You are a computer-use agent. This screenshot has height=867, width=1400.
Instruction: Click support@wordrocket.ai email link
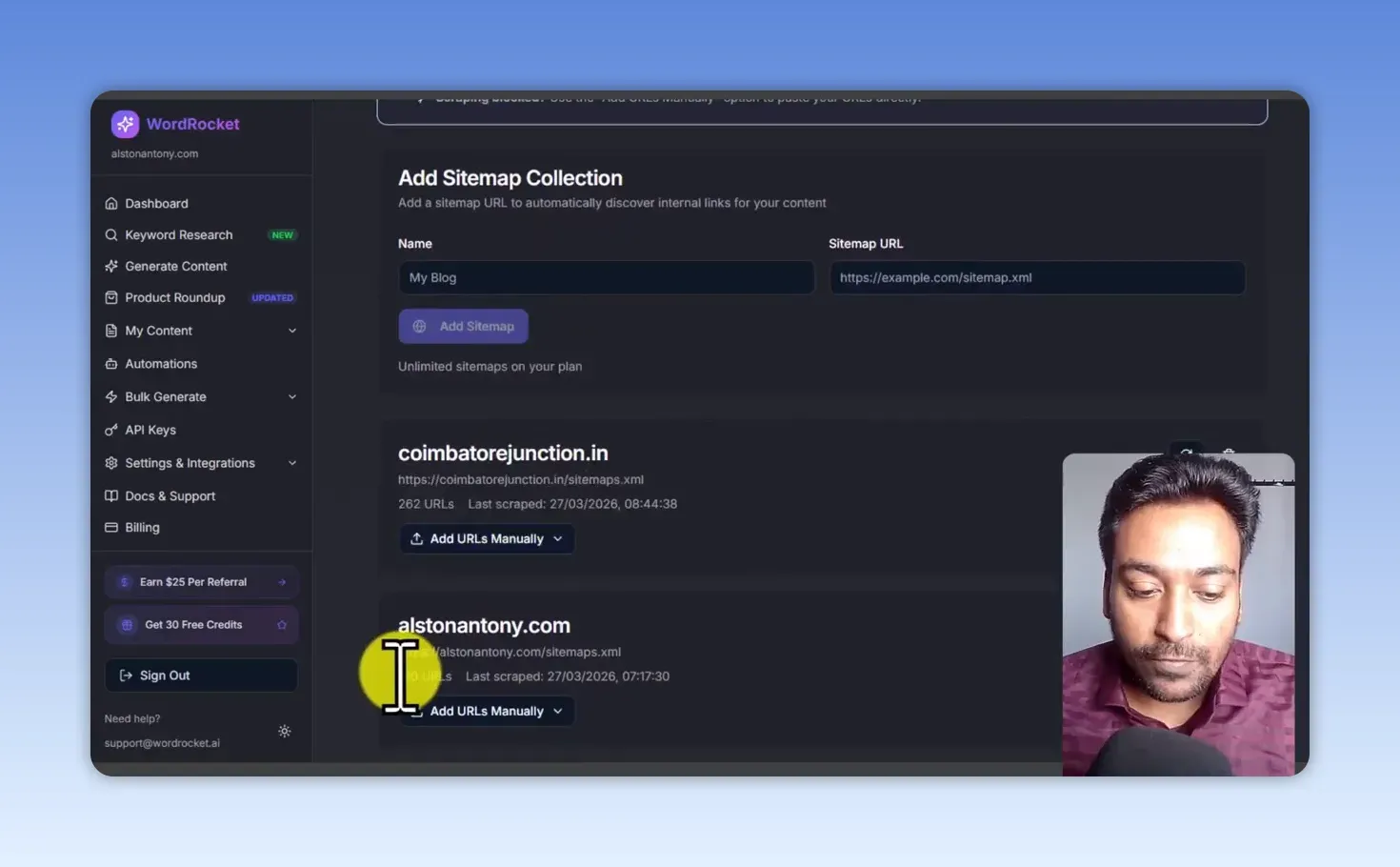point(162,743)
